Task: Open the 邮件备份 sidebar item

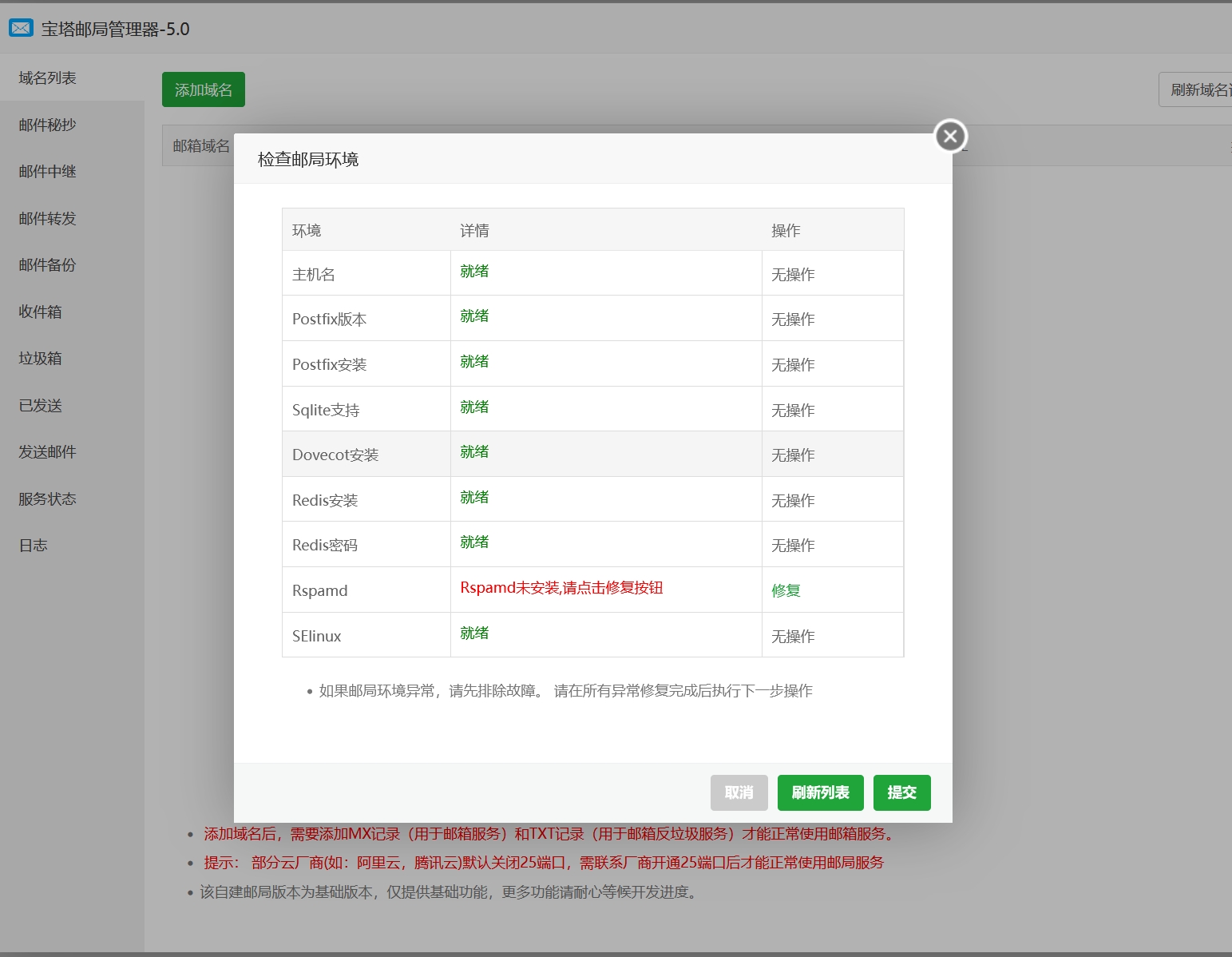Action: click(x=72, y=264)
